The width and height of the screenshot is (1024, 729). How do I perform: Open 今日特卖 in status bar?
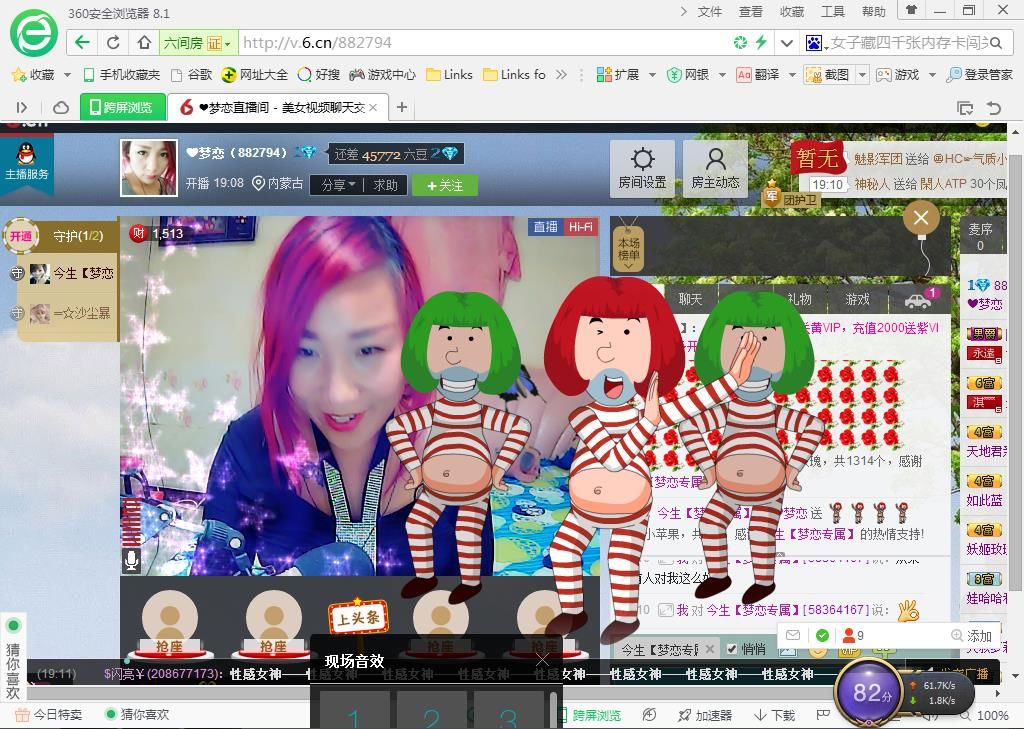click(49, 715)
